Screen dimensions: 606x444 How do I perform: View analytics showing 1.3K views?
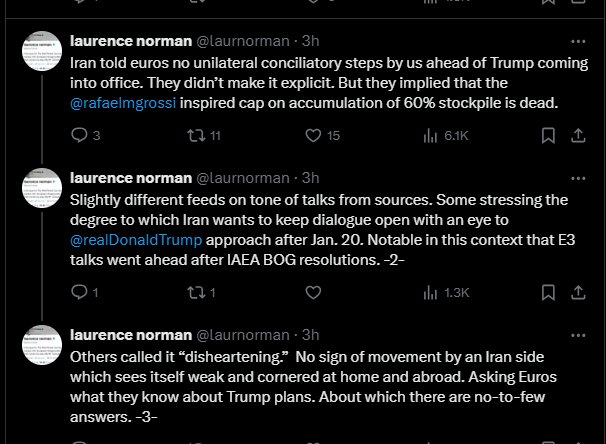point(431,292)
